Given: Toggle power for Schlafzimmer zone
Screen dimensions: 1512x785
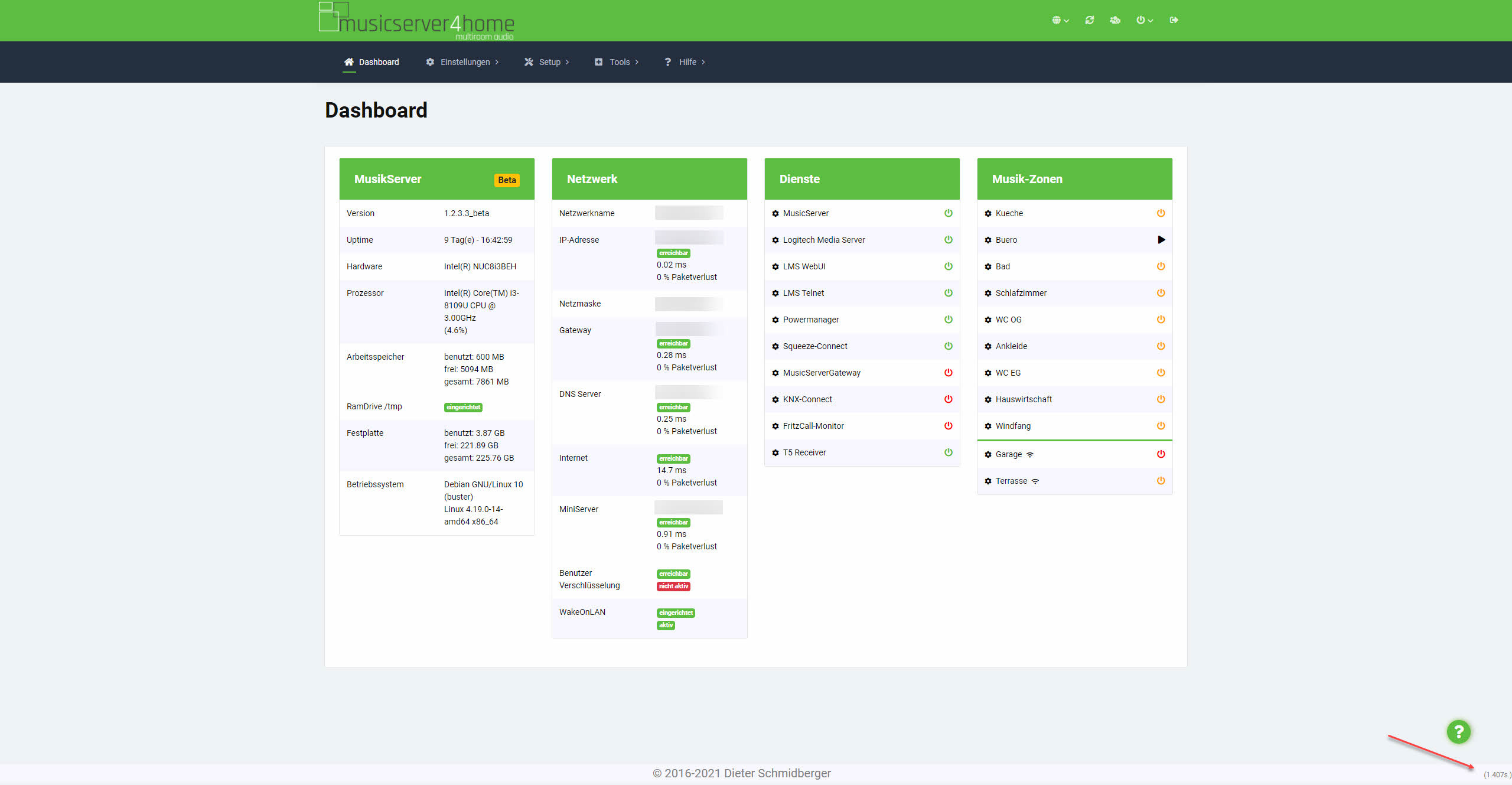Looking at the screenshot, I should click(x=1161, y=293).
